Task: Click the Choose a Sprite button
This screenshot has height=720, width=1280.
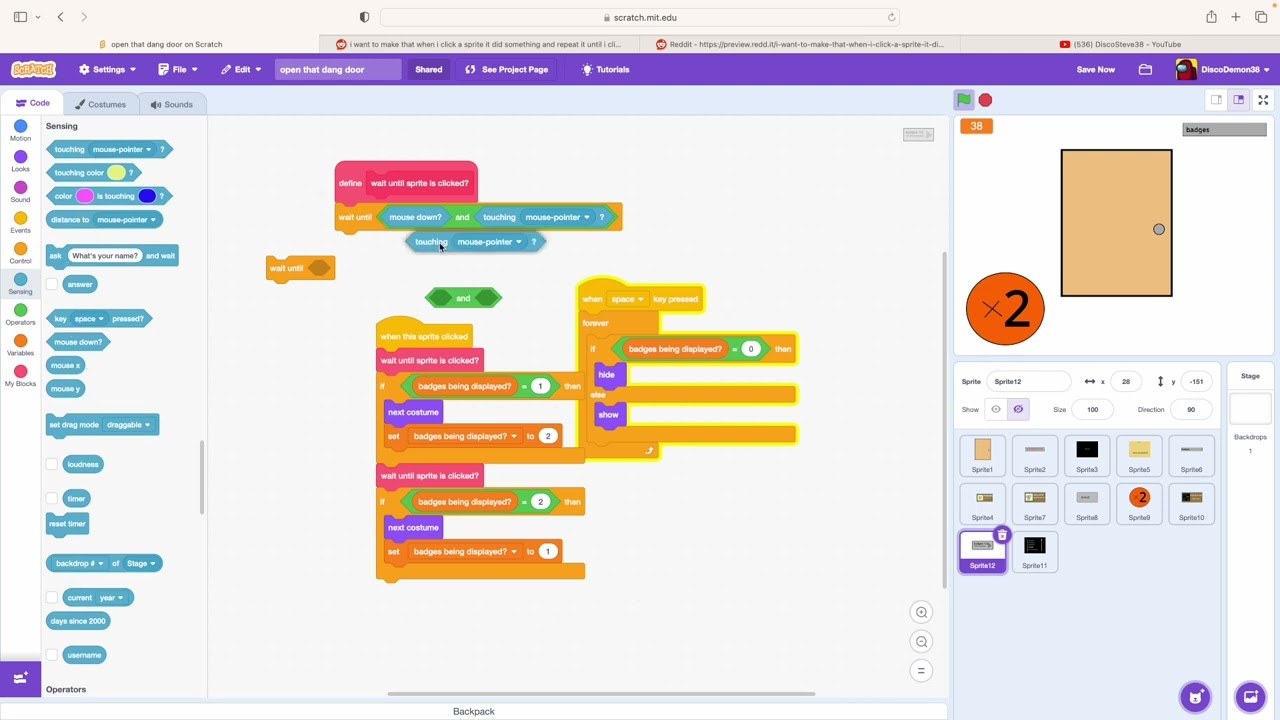Action: [x=1195, y=696]
